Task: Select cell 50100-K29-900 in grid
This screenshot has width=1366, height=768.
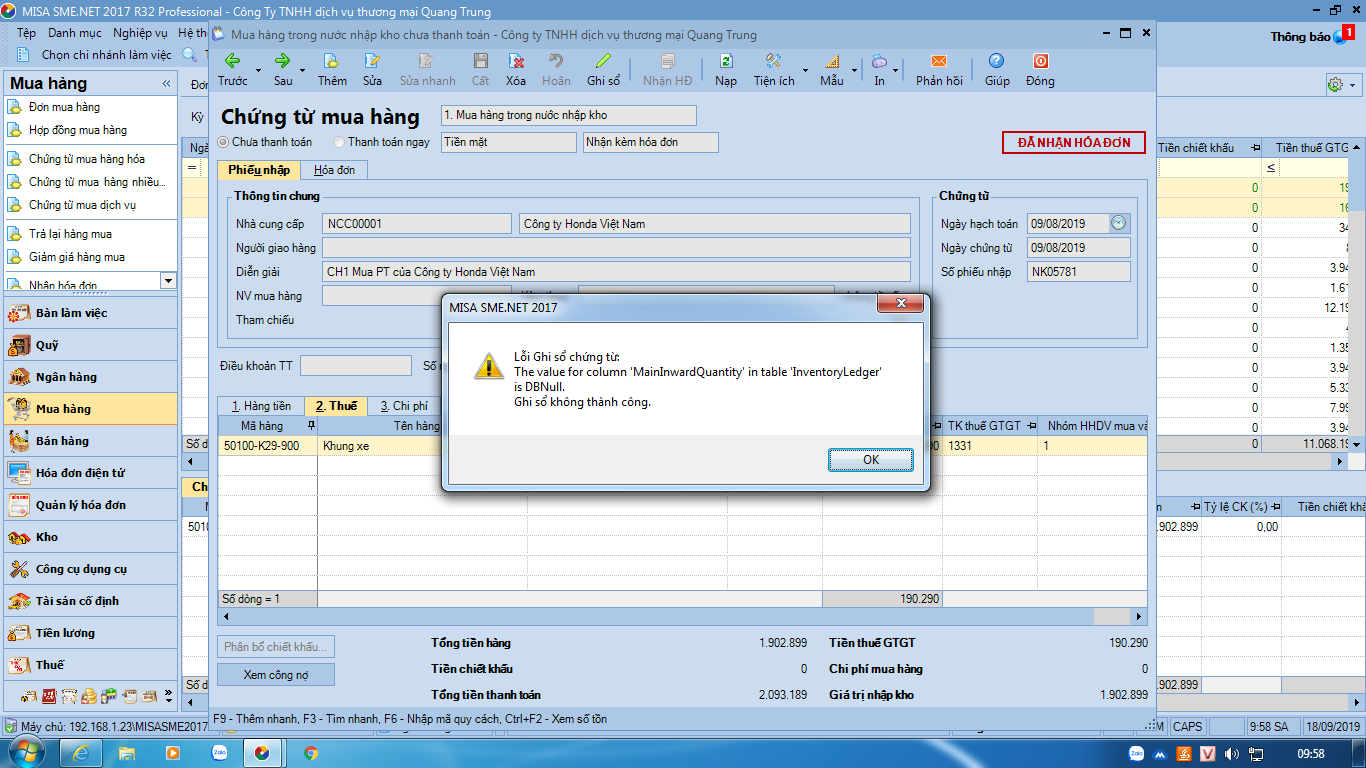Action: (x=268, y=446)
